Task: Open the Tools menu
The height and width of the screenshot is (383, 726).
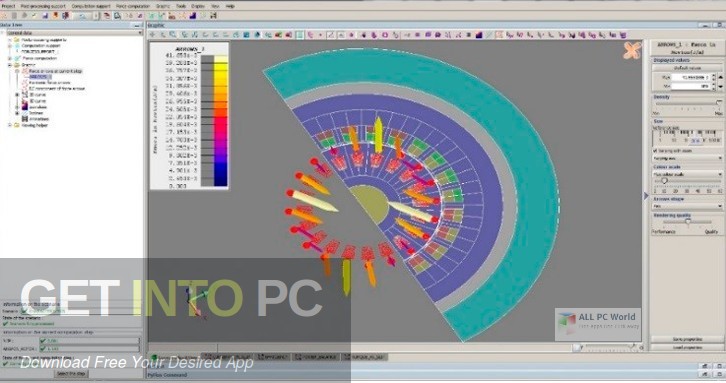Action: (x=181, y=6)
